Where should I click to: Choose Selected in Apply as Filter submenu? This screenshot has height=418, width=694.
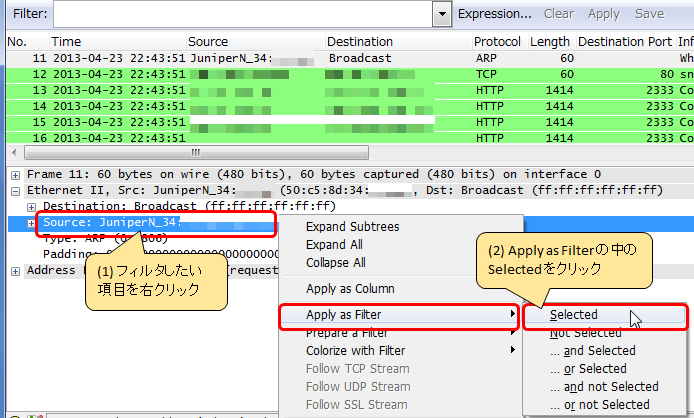tap(573, 315)
